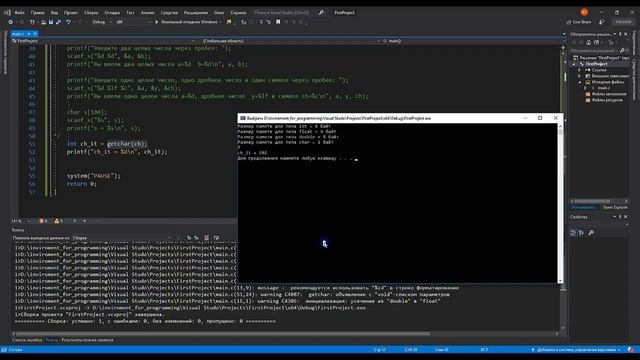Open the Проект menu
Image resolution: width=640 pixels, height=360 pixels.
click(71, 13)
